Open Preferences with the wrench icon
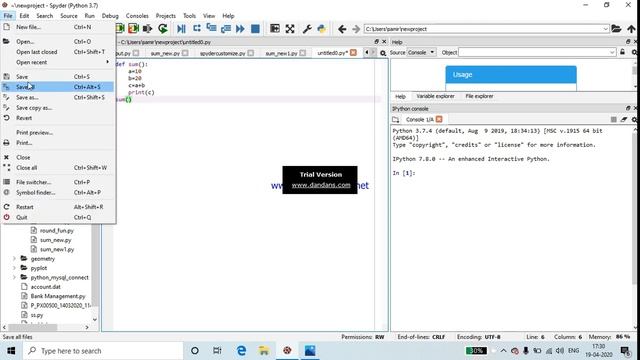 (307, 29)
